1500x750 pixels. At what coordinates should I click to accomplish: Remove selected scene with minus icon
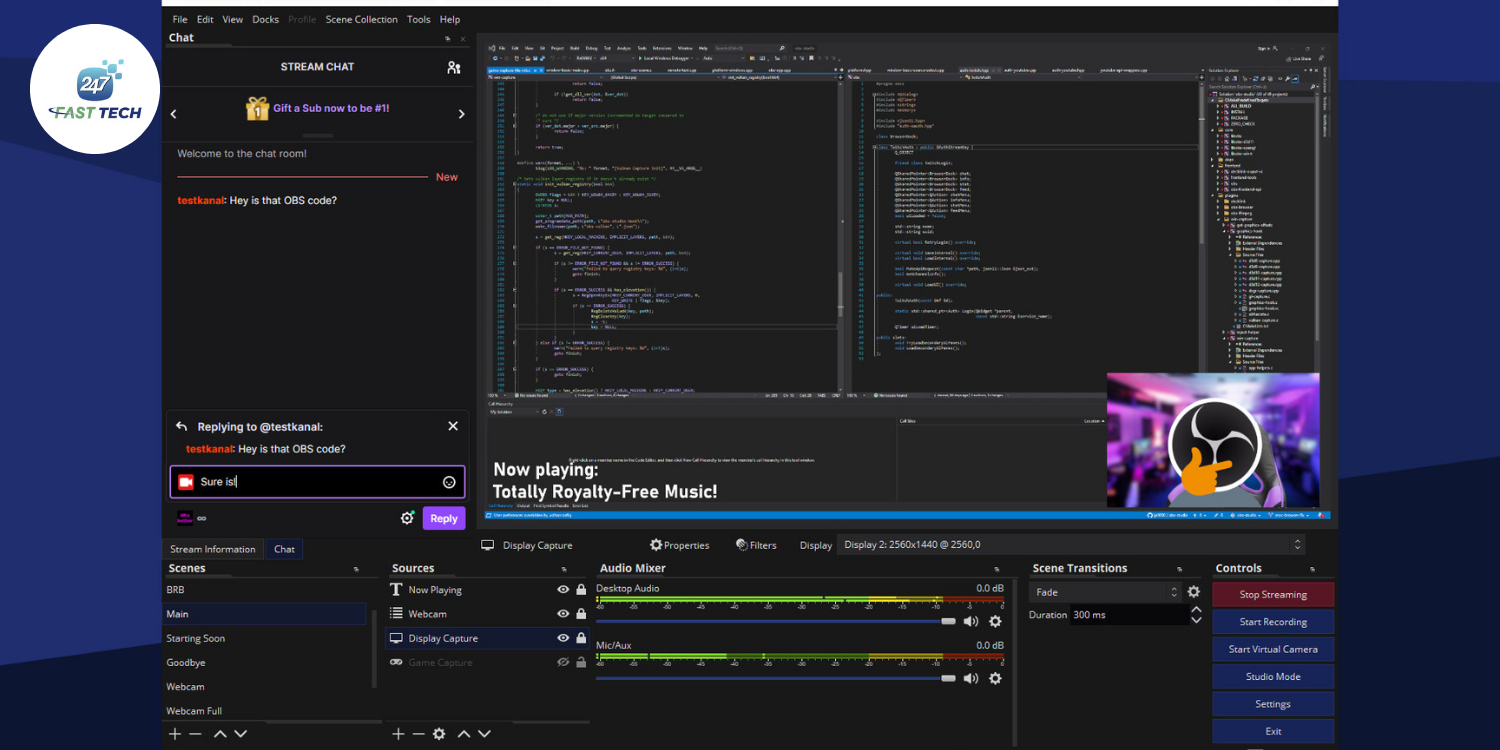(195, 734)
